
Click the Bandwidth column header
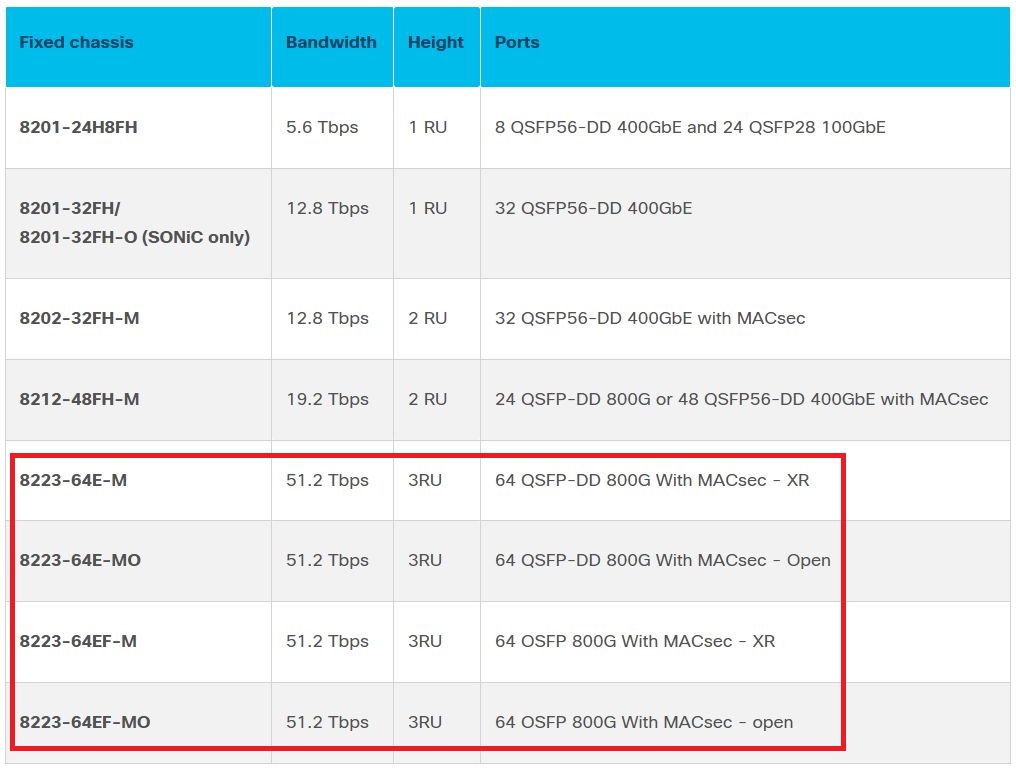(x=331, y=43)
